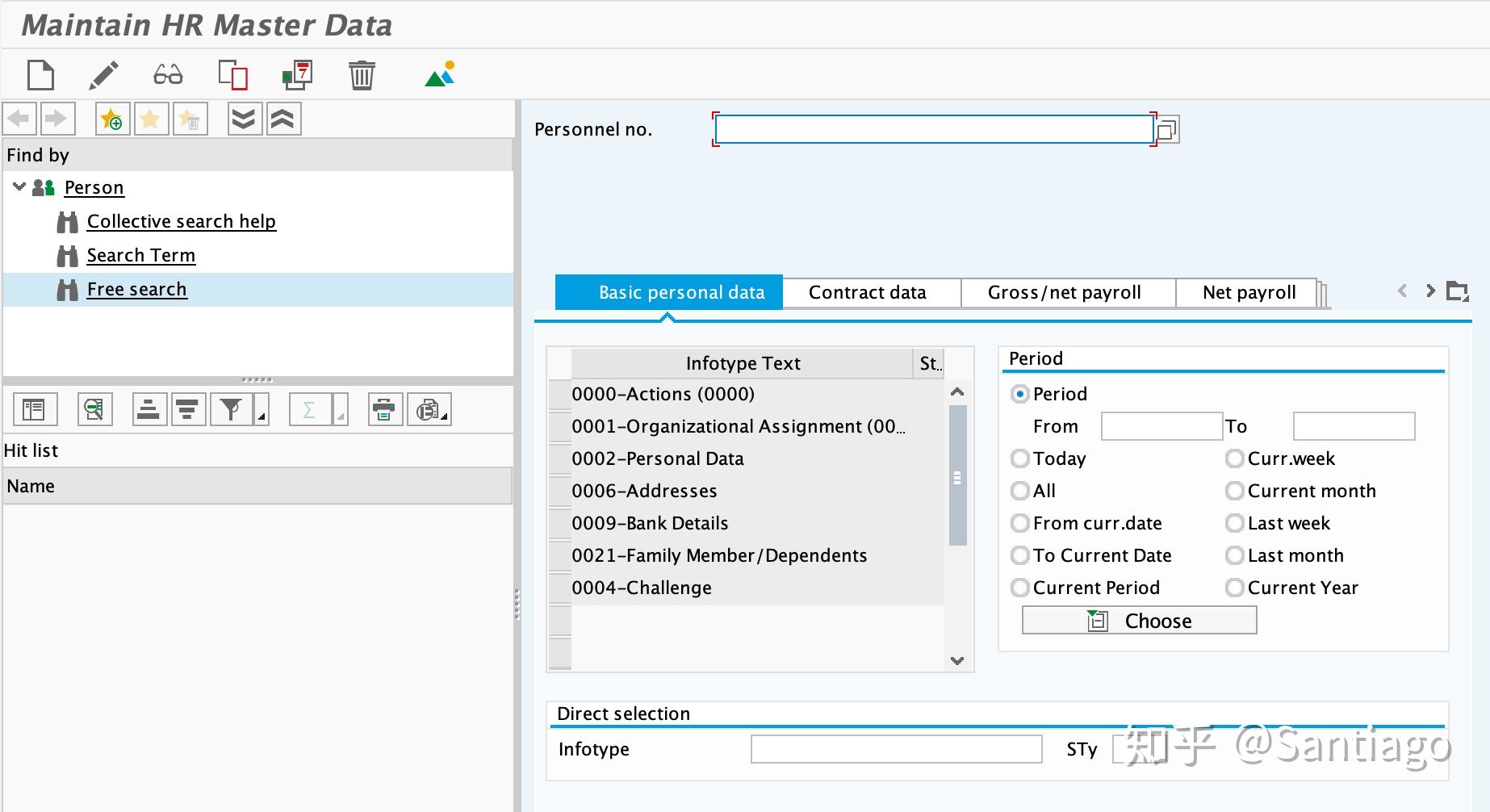Click the Print icon in the hit list toolbar

pyautogui.click(x=385, y=409)
